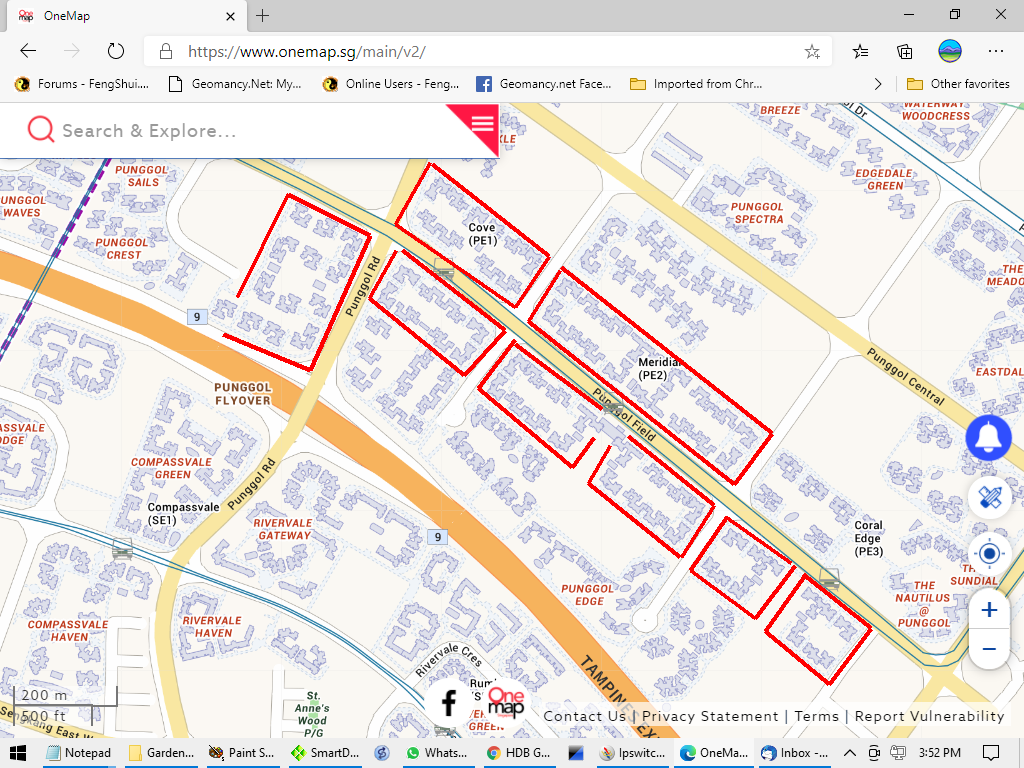Open the notifications bell button
Viewport: 1024px width, 768px height.
pyautogui.click(x=988, y=438)
